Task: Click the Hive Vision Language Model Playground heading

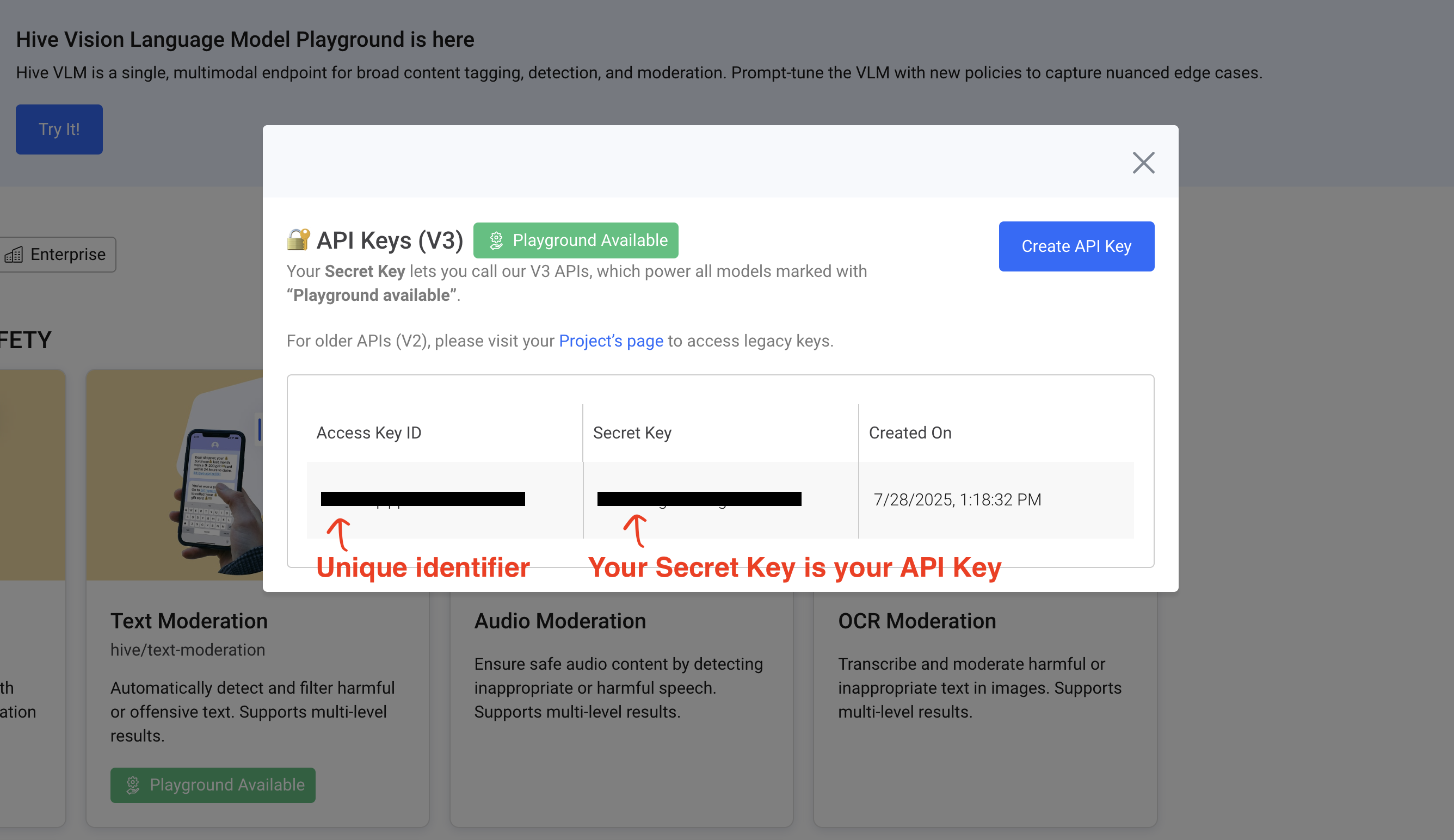Action: click(245, 39)
